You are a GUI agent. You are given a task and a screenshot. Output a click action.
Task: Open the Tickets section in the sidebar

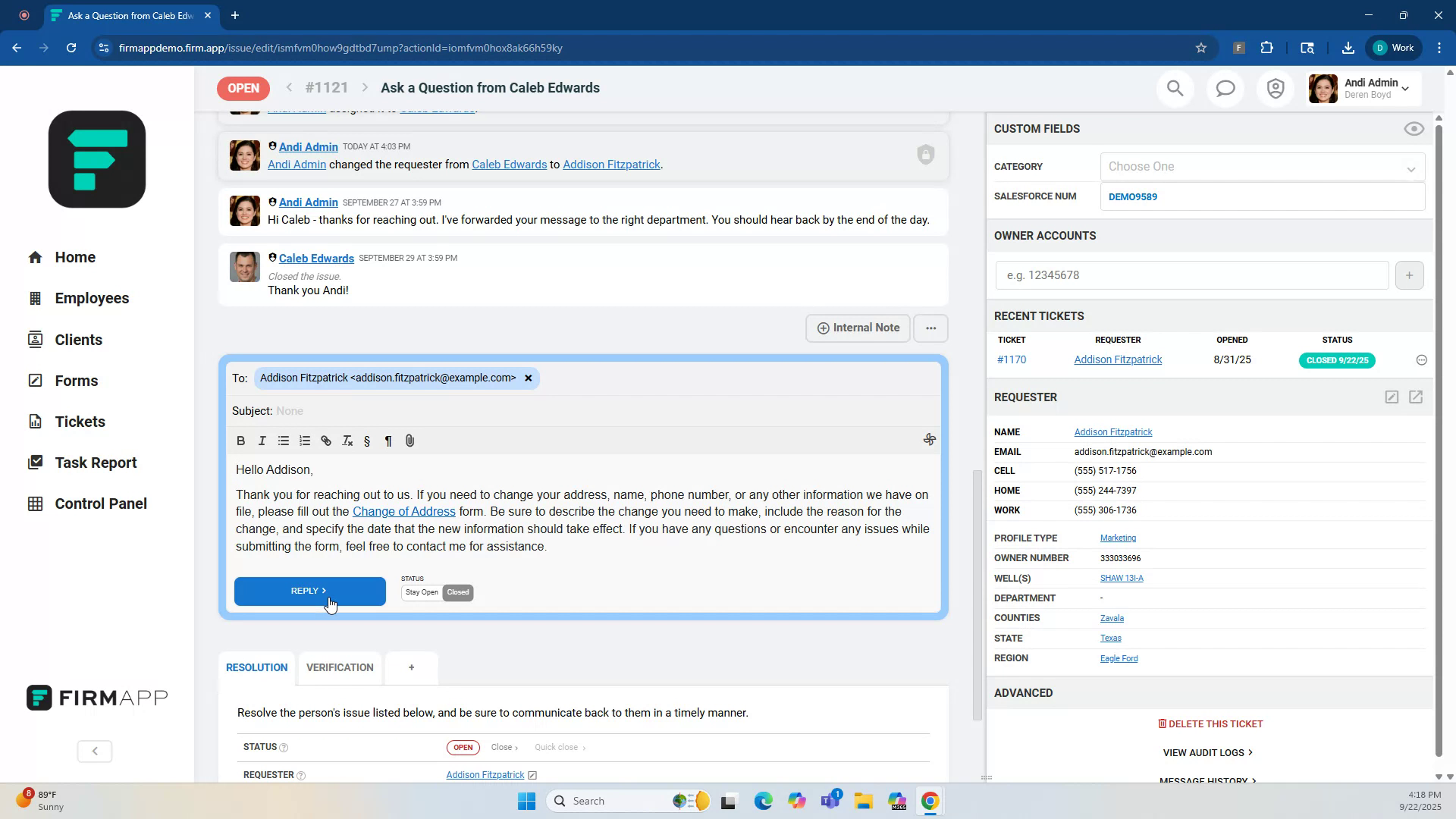click(x=80, y=422)
